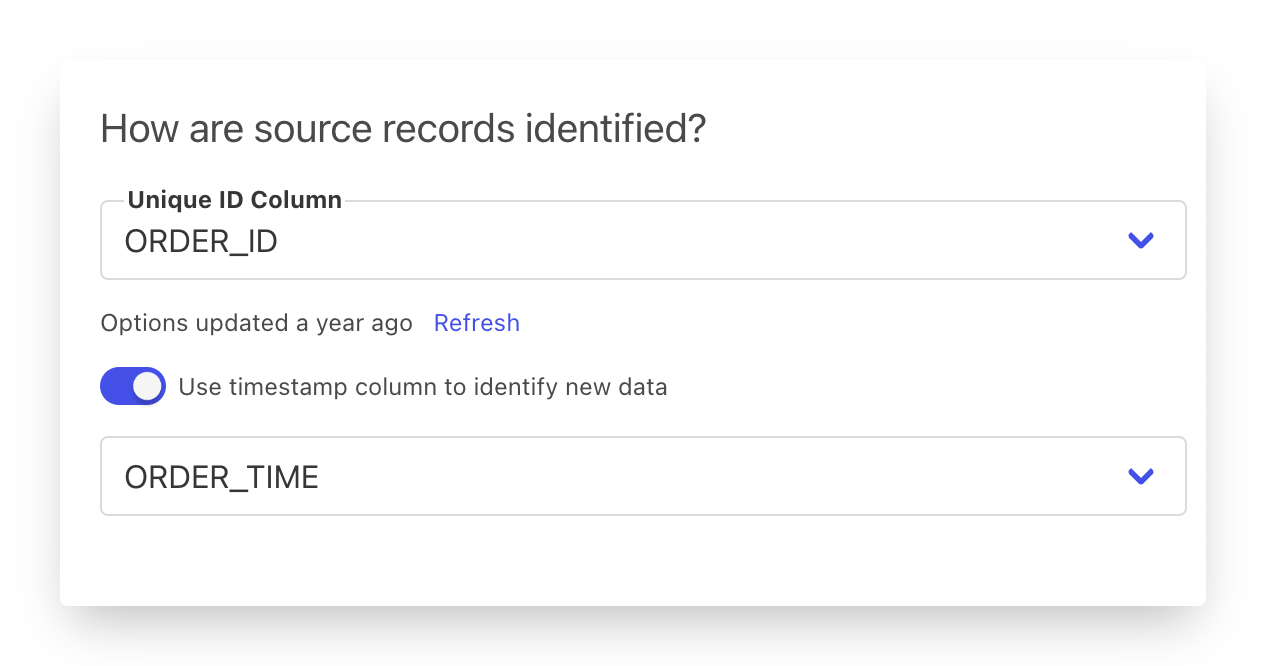The height and width of the screenshot is (666, 1266).
Task: Select the ORDER_ID value text
Action: [201, 242]
